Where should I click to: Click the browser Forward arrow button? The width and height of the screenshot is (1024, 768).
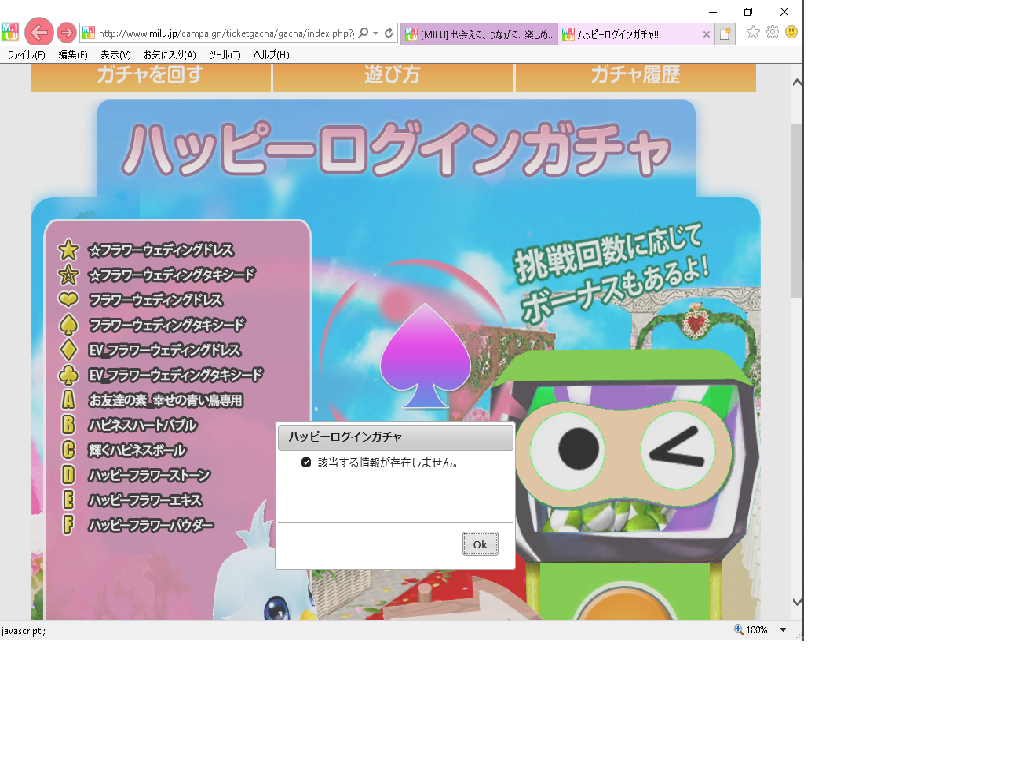click(x=66, y=32)
